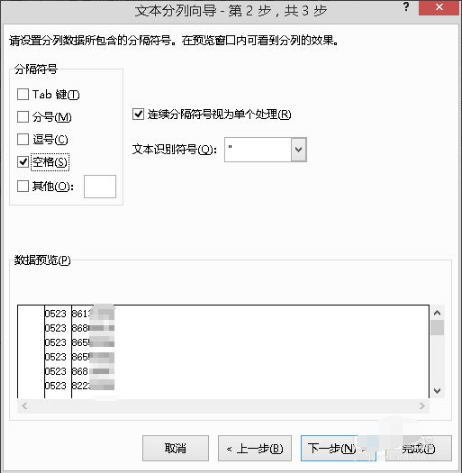Enable the 其他(O) delimiter checkbox
The image size is (462, 473).
click(23, 186)
